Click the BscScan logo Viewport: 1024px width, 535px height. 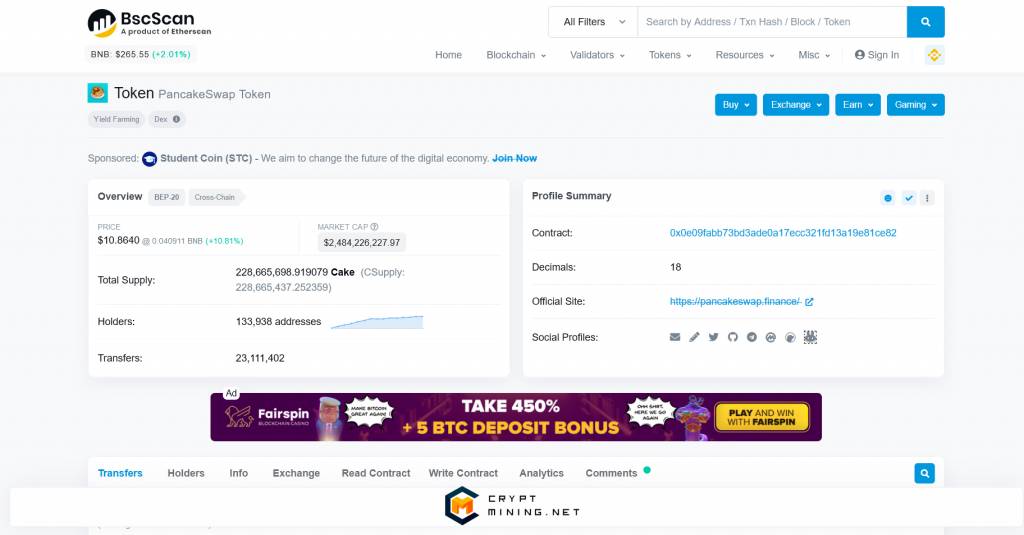pyautogui.click(x=150, y=23)
